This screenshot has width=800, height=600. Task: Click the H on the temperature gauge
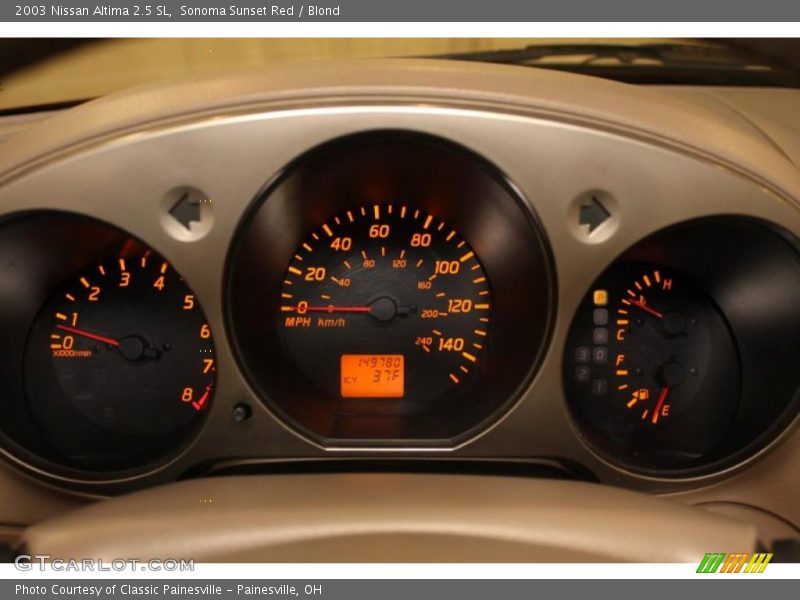(667, 285)
